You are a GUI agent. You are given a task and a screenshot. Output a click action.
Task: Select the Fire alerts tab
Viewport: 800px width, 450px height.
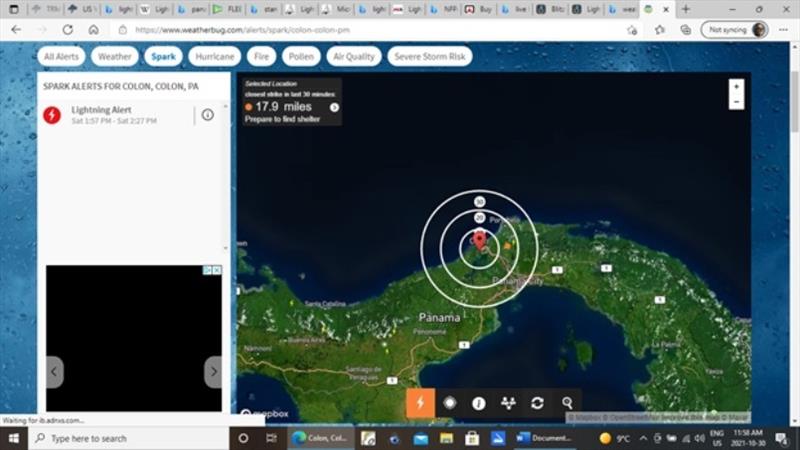pos(261,56)
